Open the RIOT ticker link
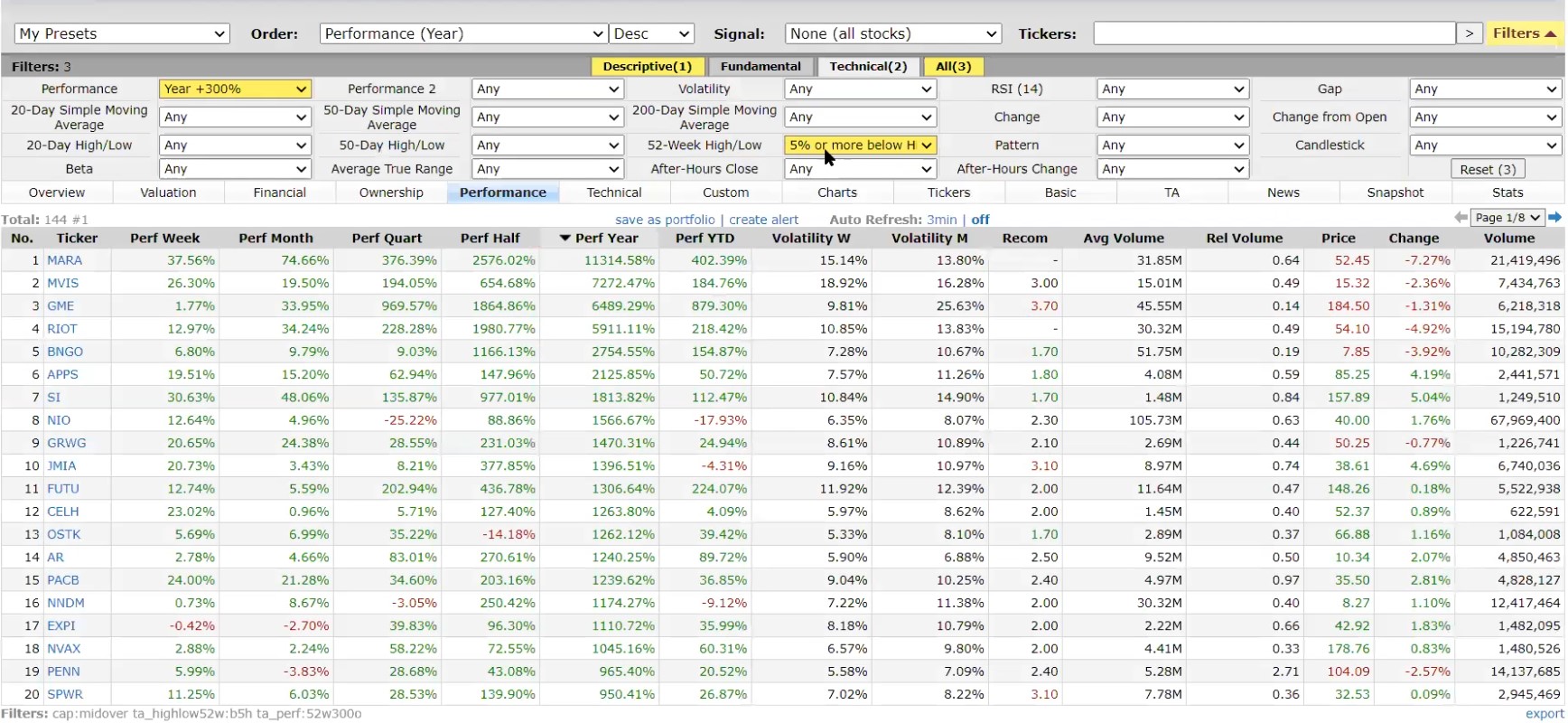1568x723 pixels. pos(61,329)
